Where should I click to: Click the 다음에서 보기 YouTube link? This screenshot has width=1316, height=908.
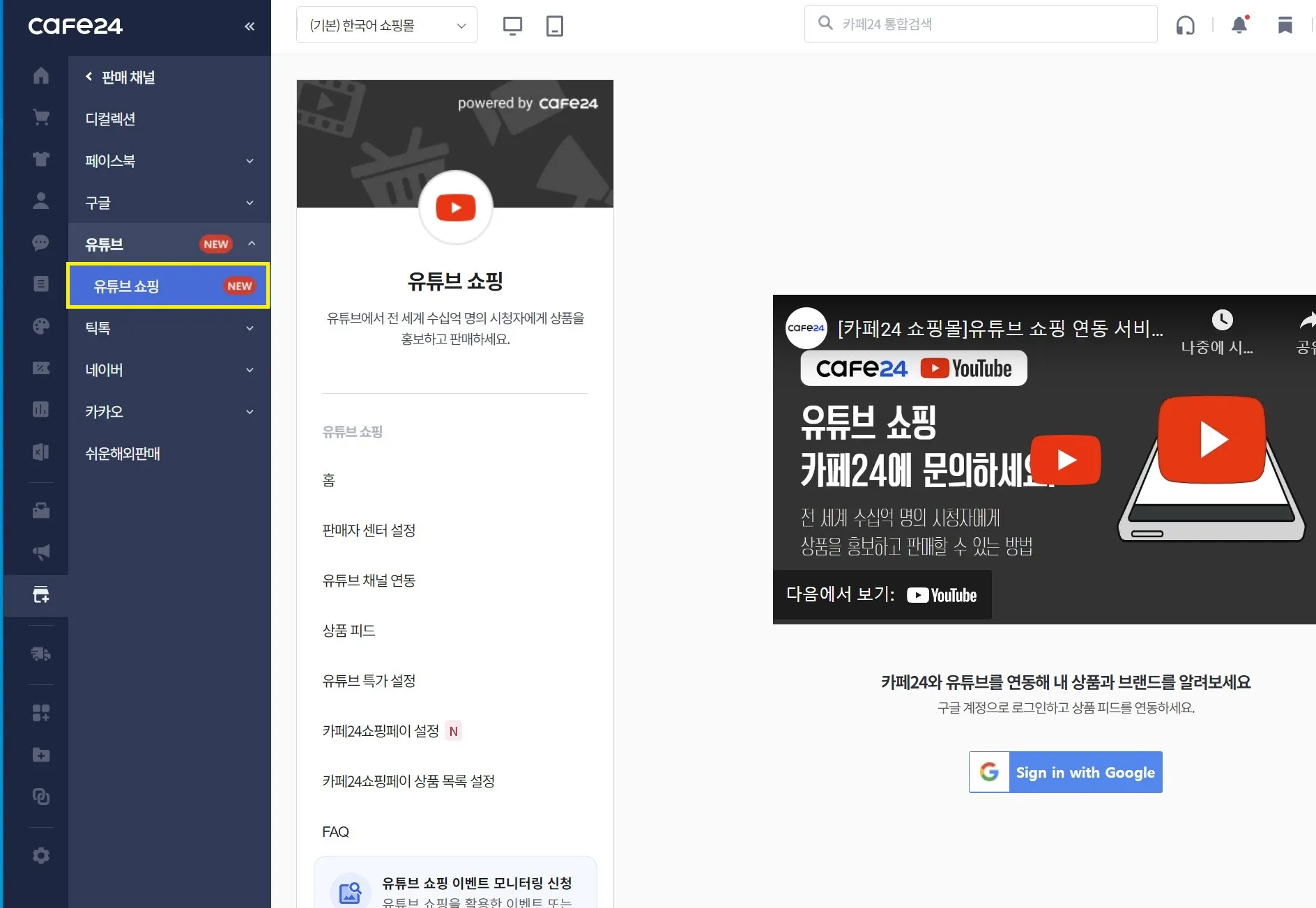pyautogui.click(x=882, y=595)
